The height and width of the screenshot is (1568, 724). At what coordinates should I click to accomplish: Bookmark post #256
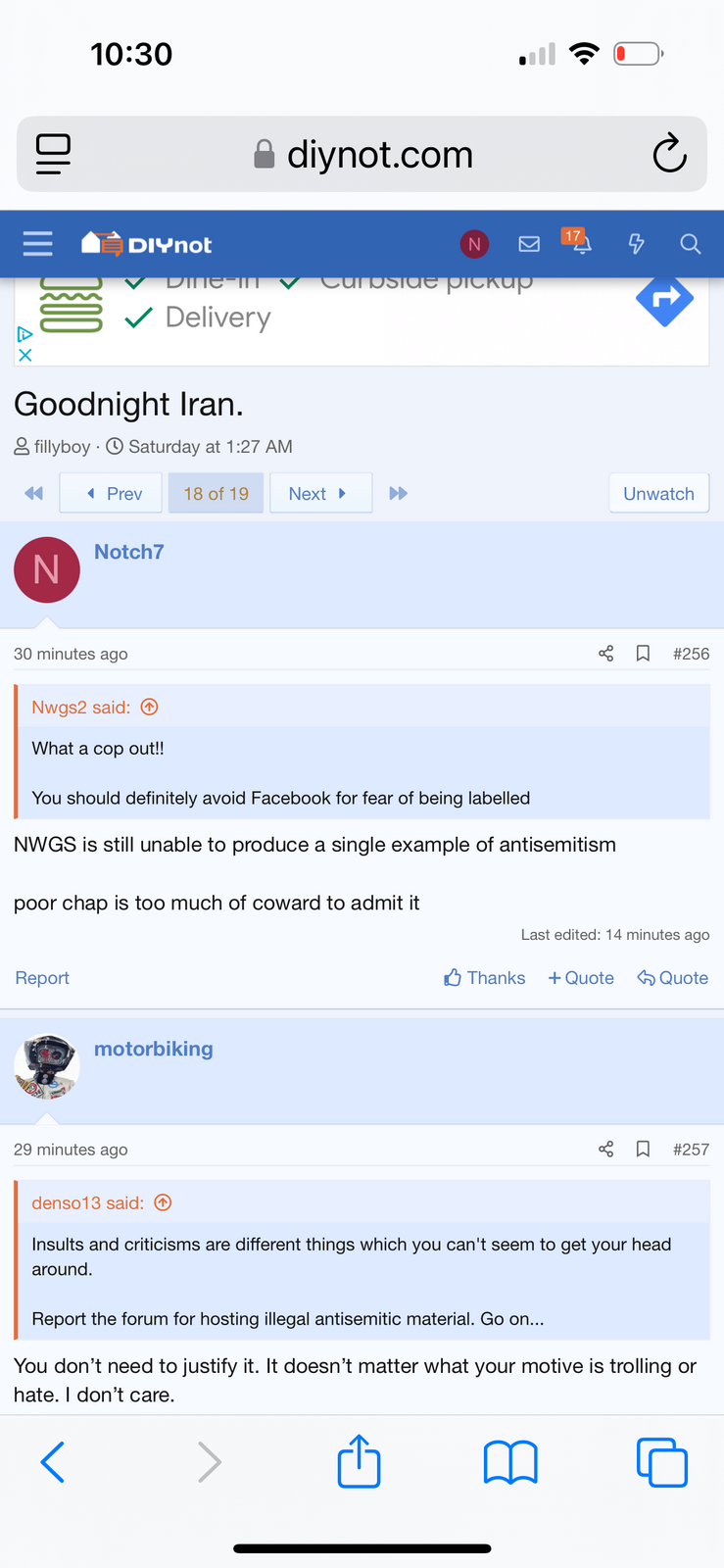coord(643,654)
